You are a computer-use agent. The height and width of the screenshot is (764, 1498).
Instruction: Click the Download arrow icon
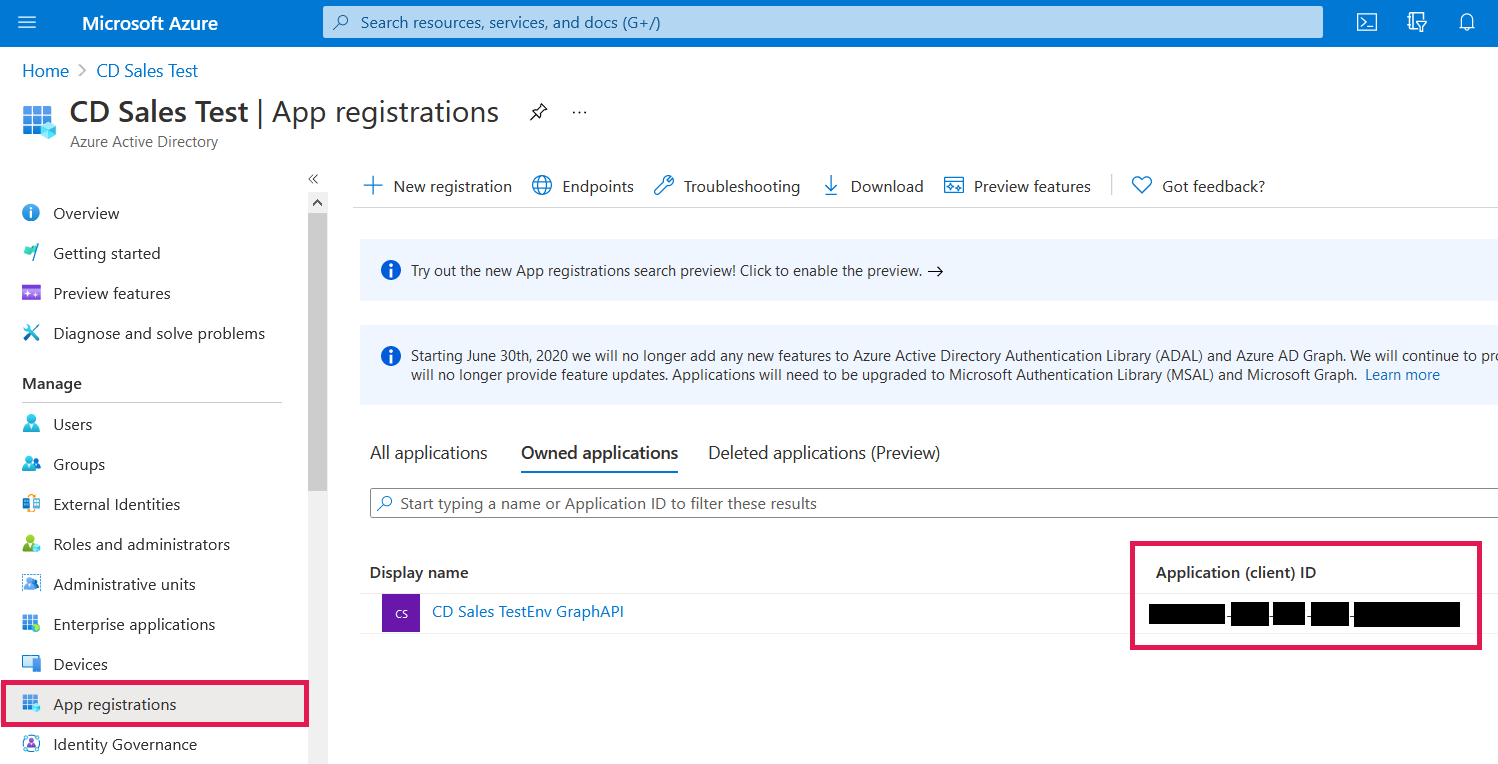831,186
